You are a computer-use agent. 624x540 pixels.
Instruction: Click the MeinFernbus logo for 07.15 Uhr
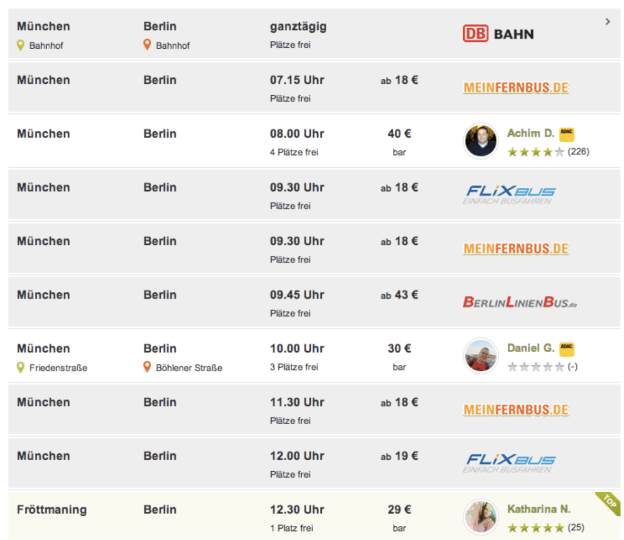tap(516, 88)
